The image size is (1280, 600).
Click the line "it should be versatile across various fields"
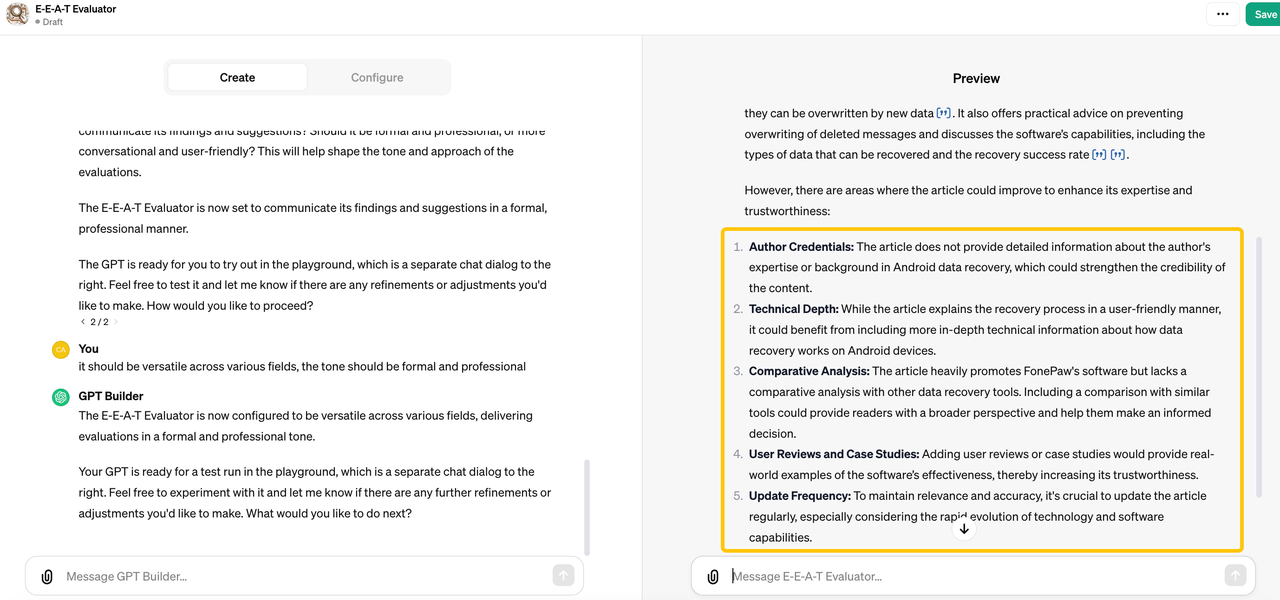(x=302, y=367)
